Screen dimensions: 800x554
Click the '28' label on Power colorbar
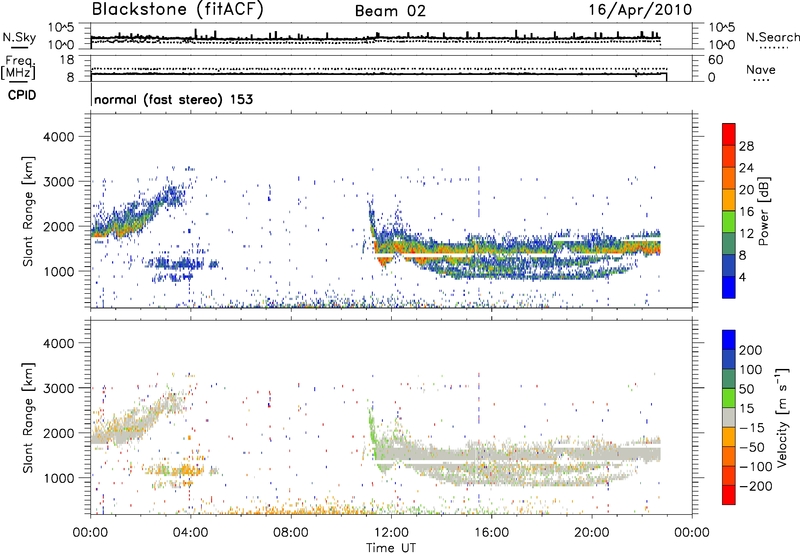[746, 146]
